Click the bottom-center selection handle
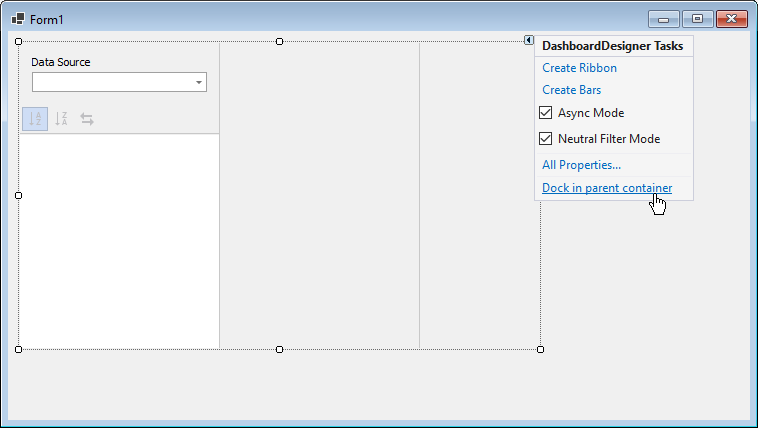Image resolution: width=758 pixels, height=428 pixels. 279,349
